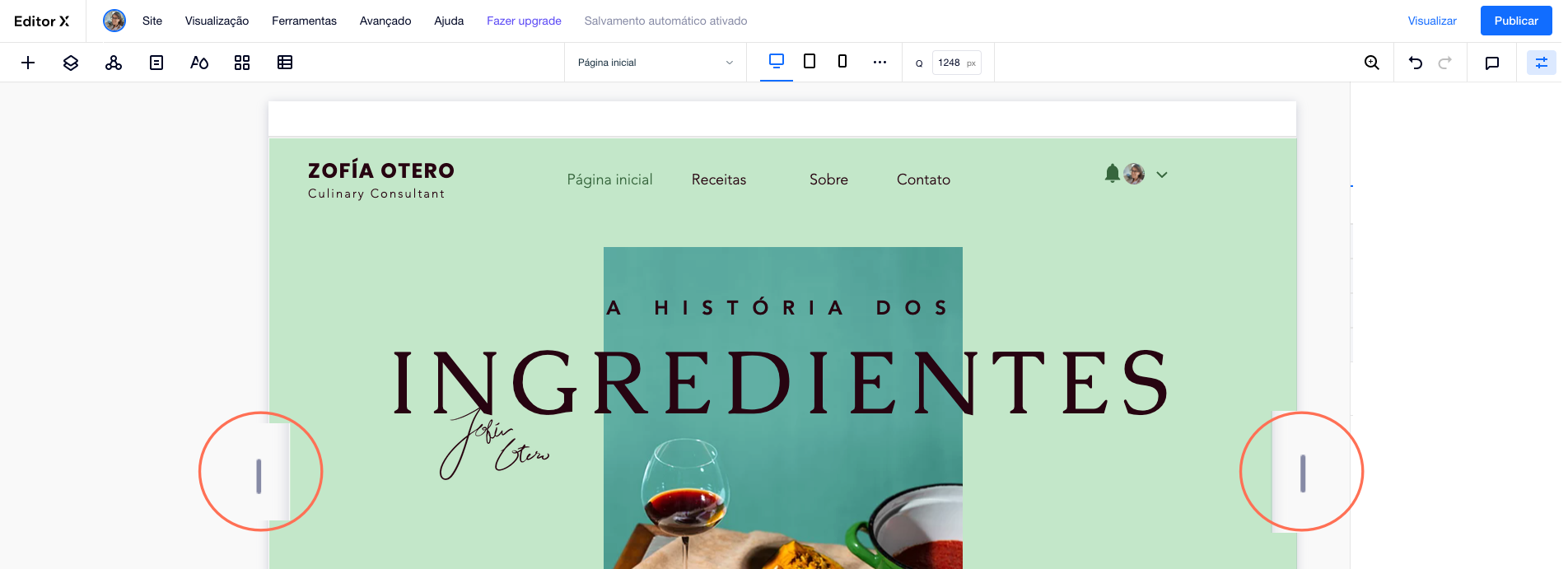Click the member avatar in site header
1568x569 pixels.
click(1134, 174)
